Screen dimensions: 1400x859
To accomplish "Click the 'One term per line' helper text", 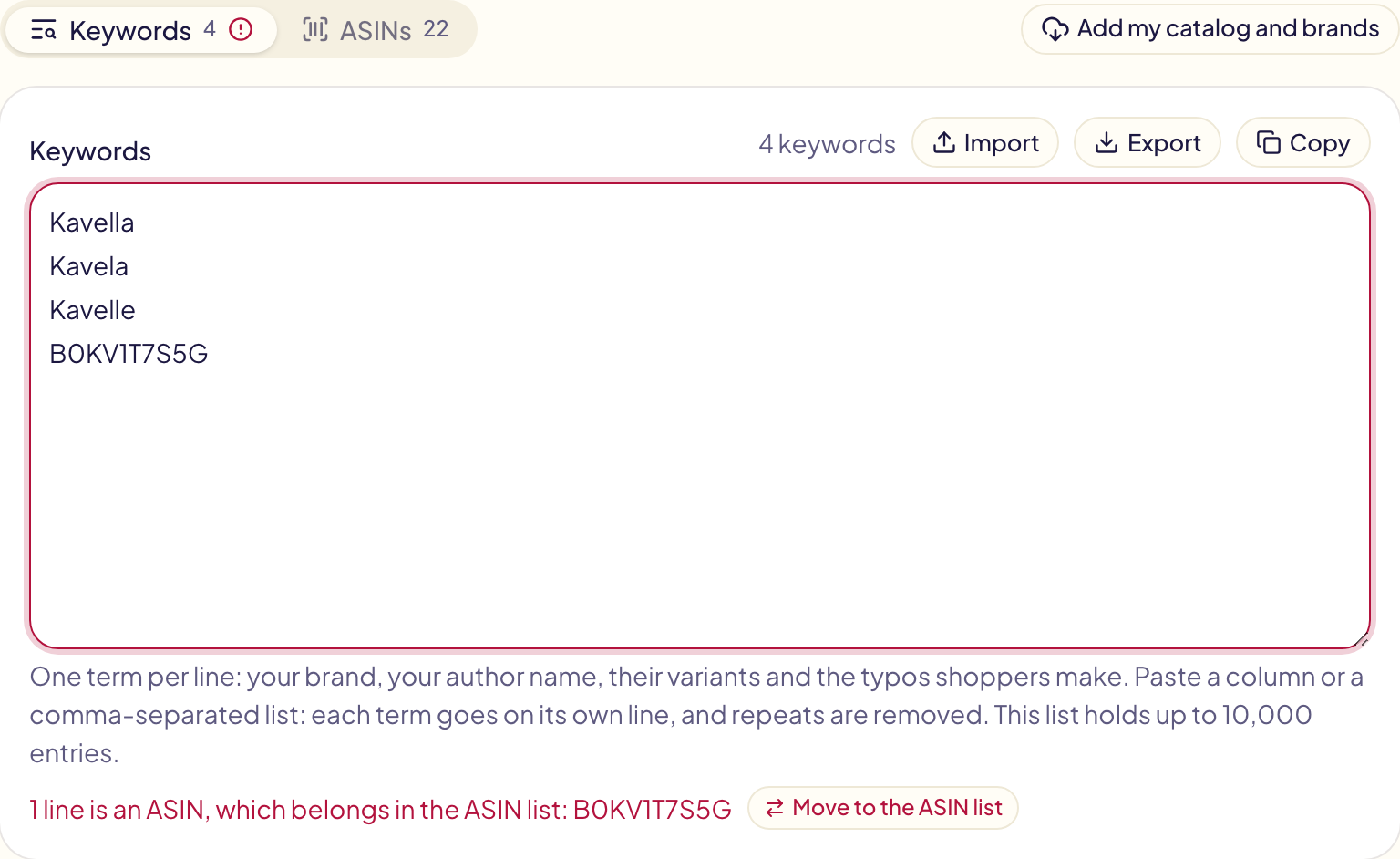I will click(x=697, y=715).
